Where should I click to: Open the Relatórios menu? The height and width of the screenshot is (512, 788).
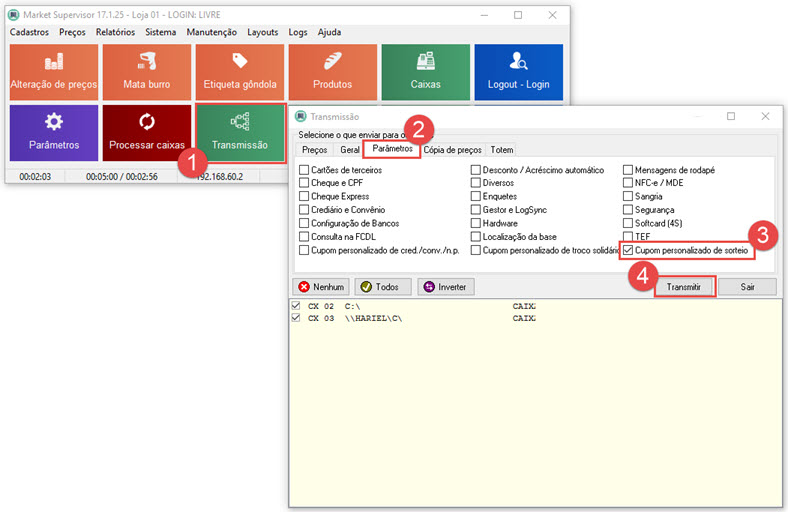coord(115,32)
